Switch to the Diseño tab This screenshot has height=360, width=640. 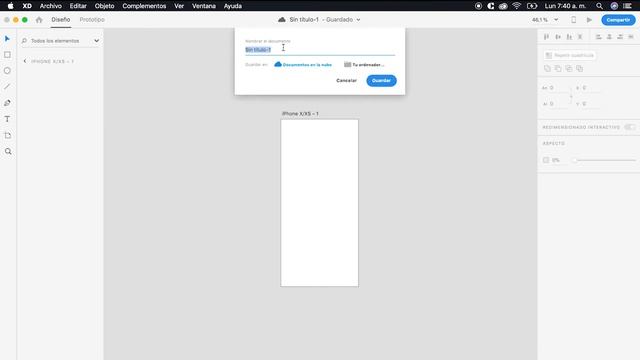(61, 20)
